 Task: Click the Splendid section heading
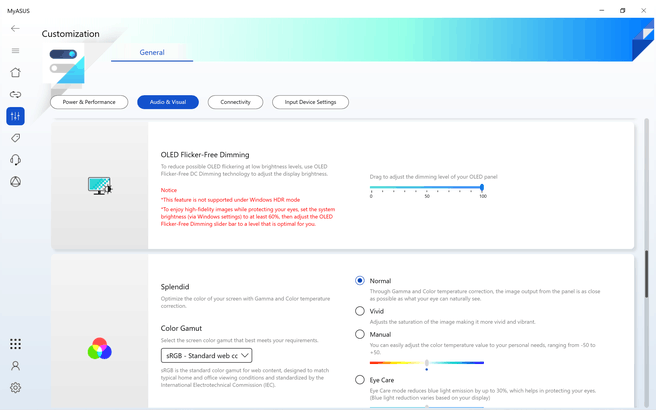point(175,287)
